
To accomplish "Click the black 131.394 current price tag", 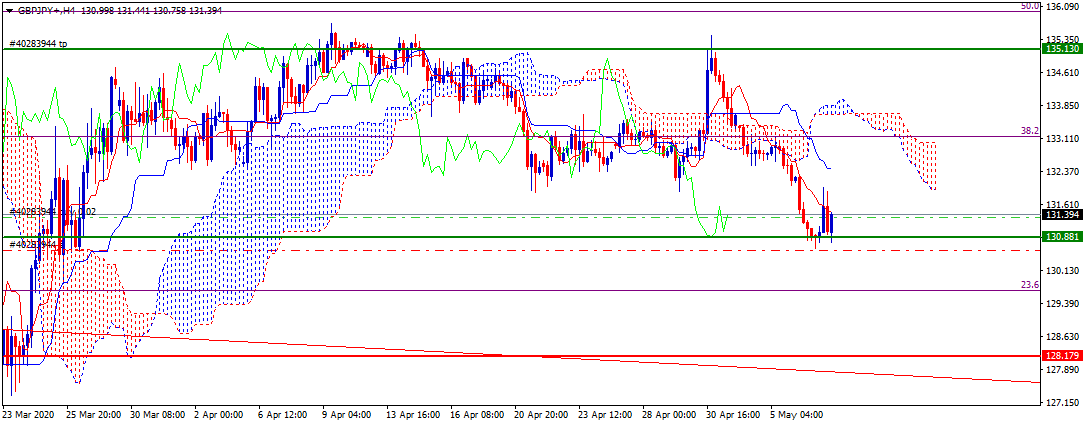I will click(x=1063, y=215).
